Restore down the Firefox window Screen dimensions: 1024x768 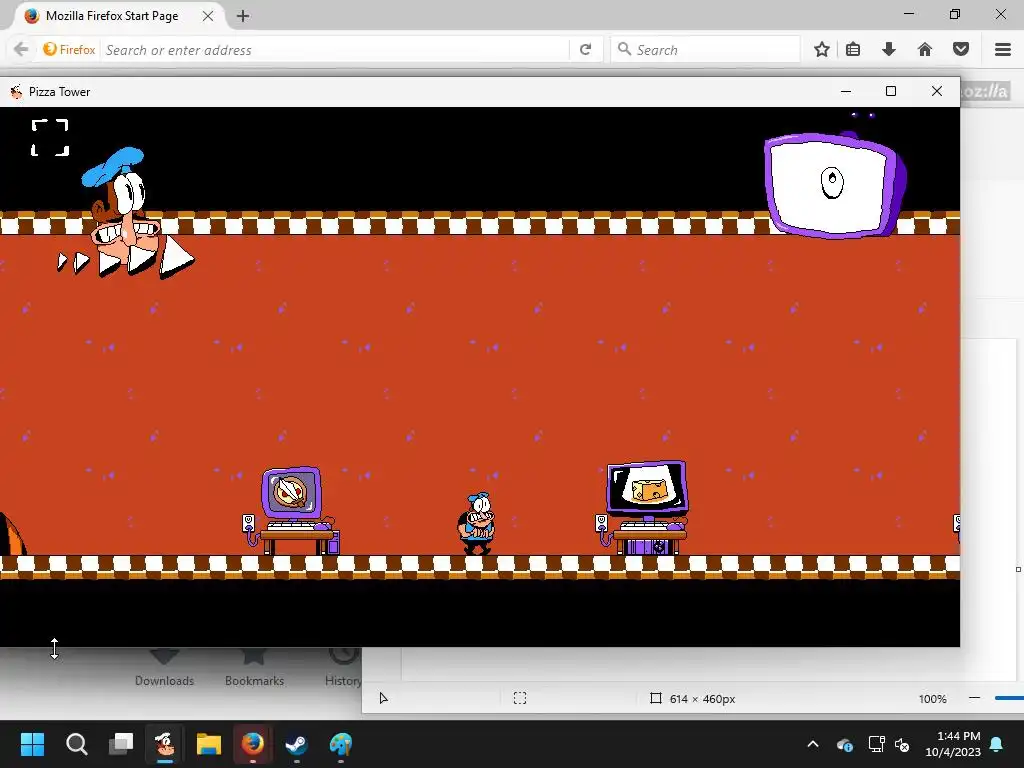click(x=955, y=14)
